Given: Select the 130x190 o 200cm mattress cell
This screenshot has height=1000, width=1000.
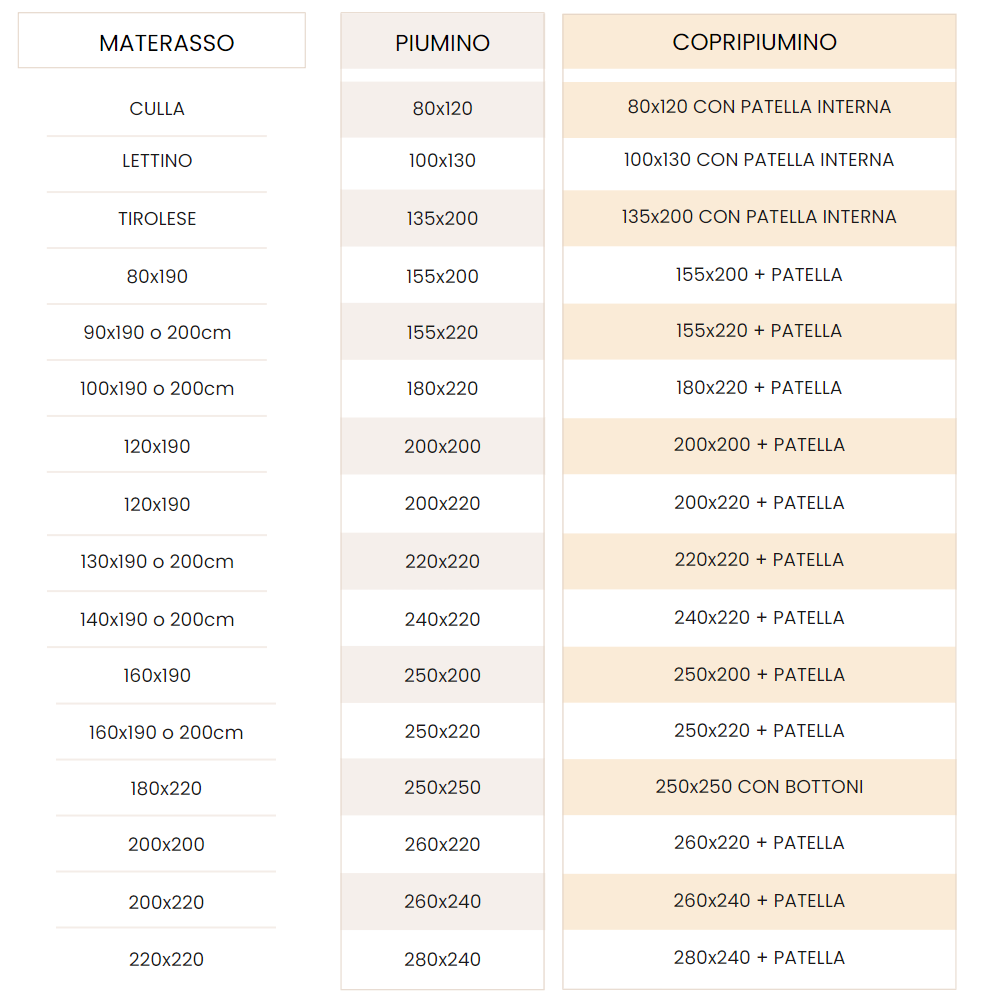Looking at the screenshot, I should (x=157, y=561).
